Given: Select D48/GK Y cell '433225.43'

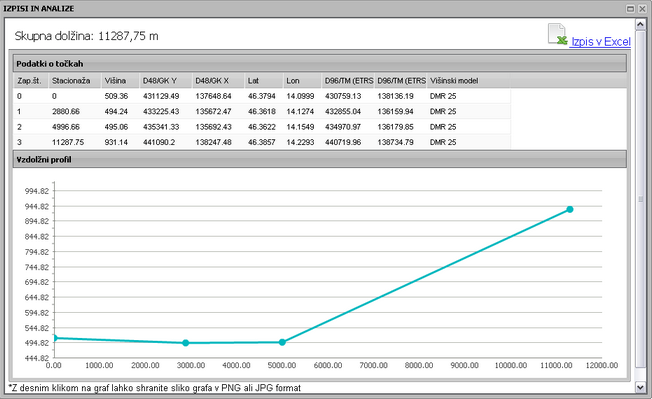Looking at the screenshot, I should coord(161,111).
